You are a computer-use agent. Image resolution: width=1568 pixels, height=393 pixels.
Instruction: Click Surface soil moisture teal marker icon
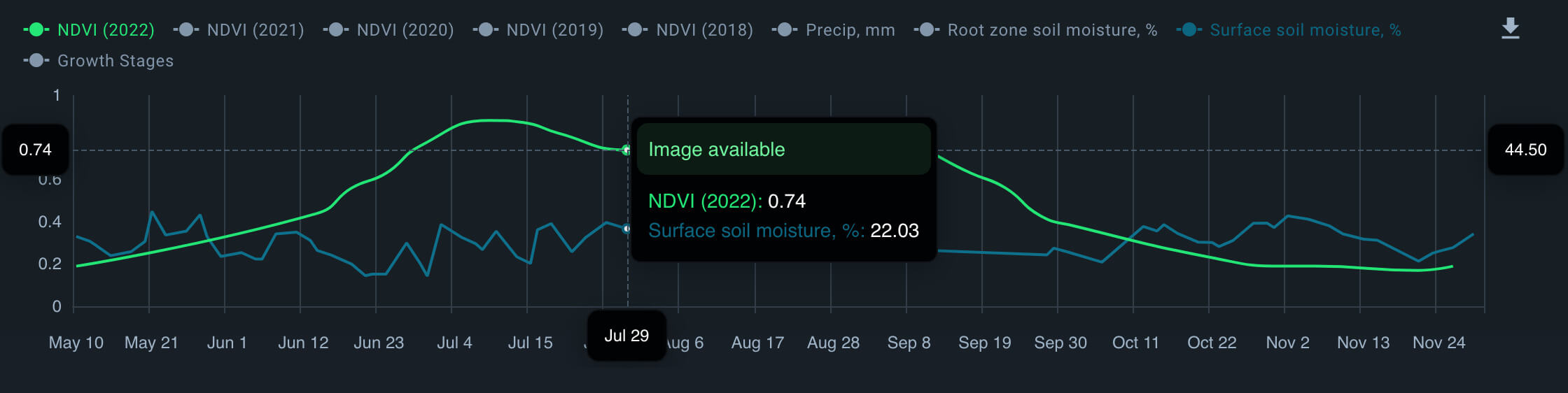(1189, 30)
